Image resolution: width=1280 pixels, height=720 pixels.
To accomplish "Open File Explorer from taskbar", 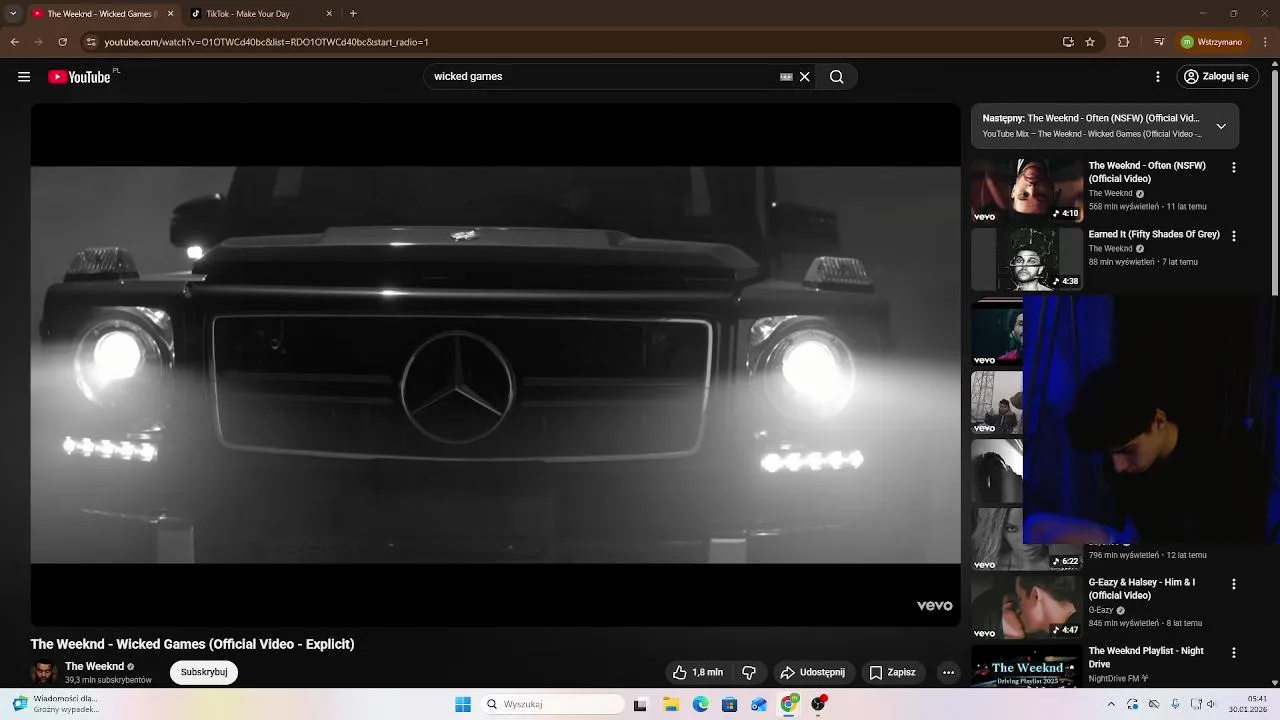I will (670, 705).
